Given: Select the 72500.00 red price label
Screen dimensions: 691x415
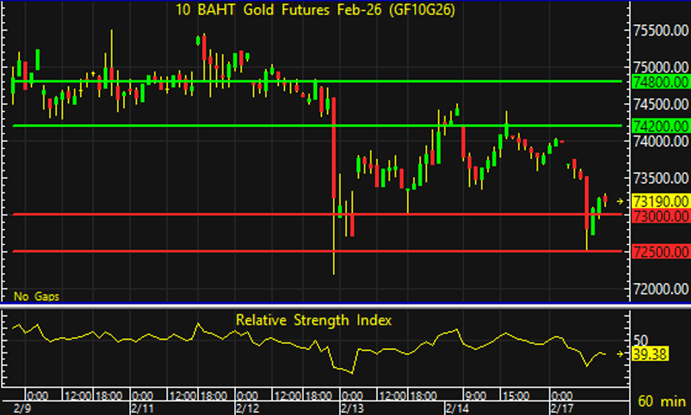Looking at the screenshot, I should 662,251.
